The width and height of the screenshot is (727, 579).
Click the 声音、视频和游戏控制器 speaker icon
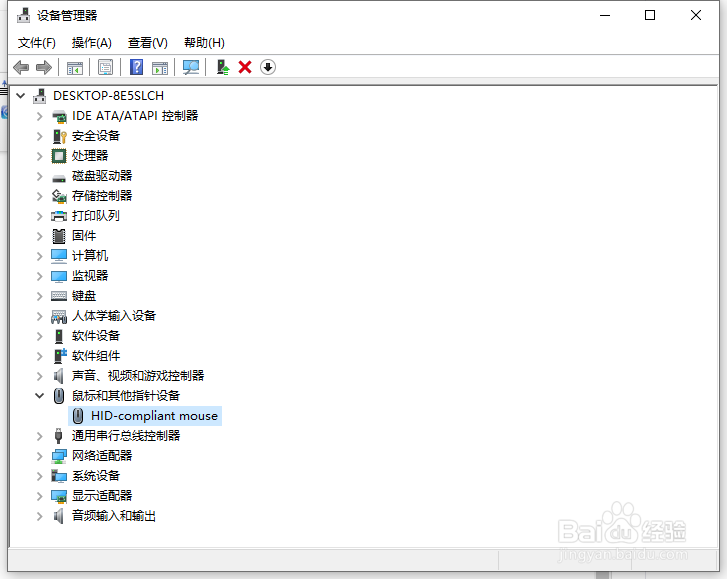pyautogui.click(x=58, y=376)
